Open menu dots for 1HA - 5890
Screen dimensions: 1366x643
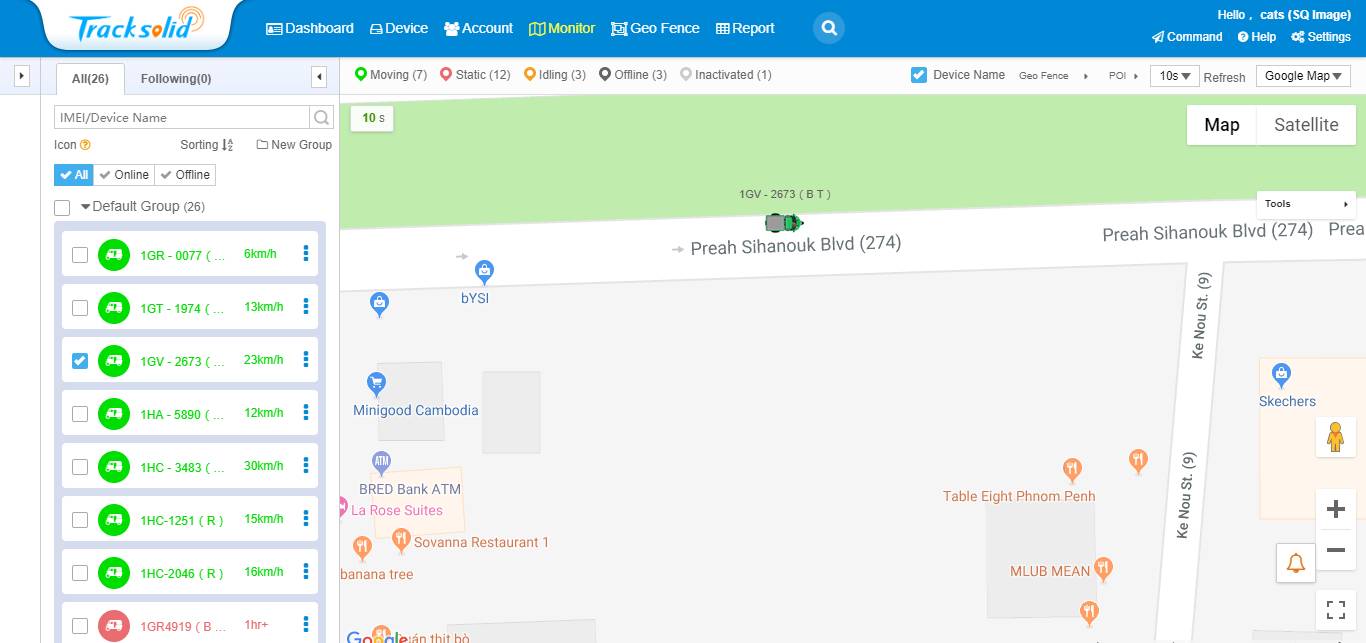[306, 413]
